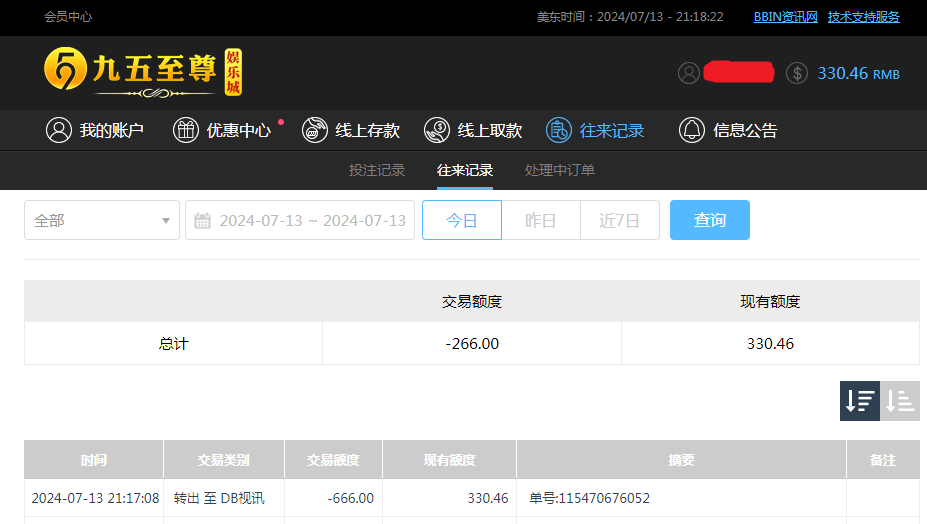Click the online deposit piggy bank icon
Image resolution: width=927 pixels, height=524 pixels.
(x=315, y=130)
